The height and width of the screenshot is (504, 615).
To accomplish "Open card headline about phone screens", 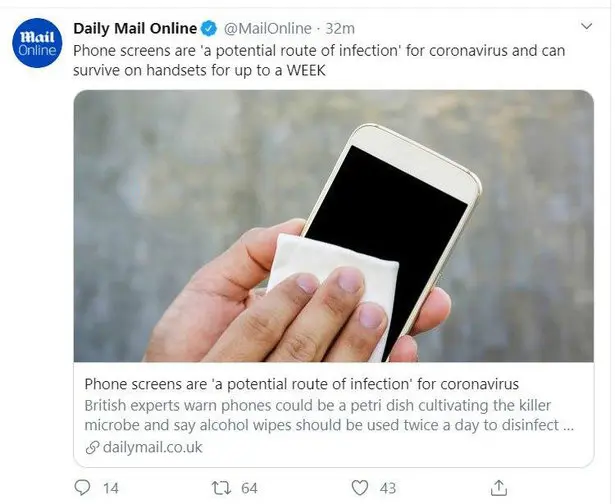I will [302, 384].
